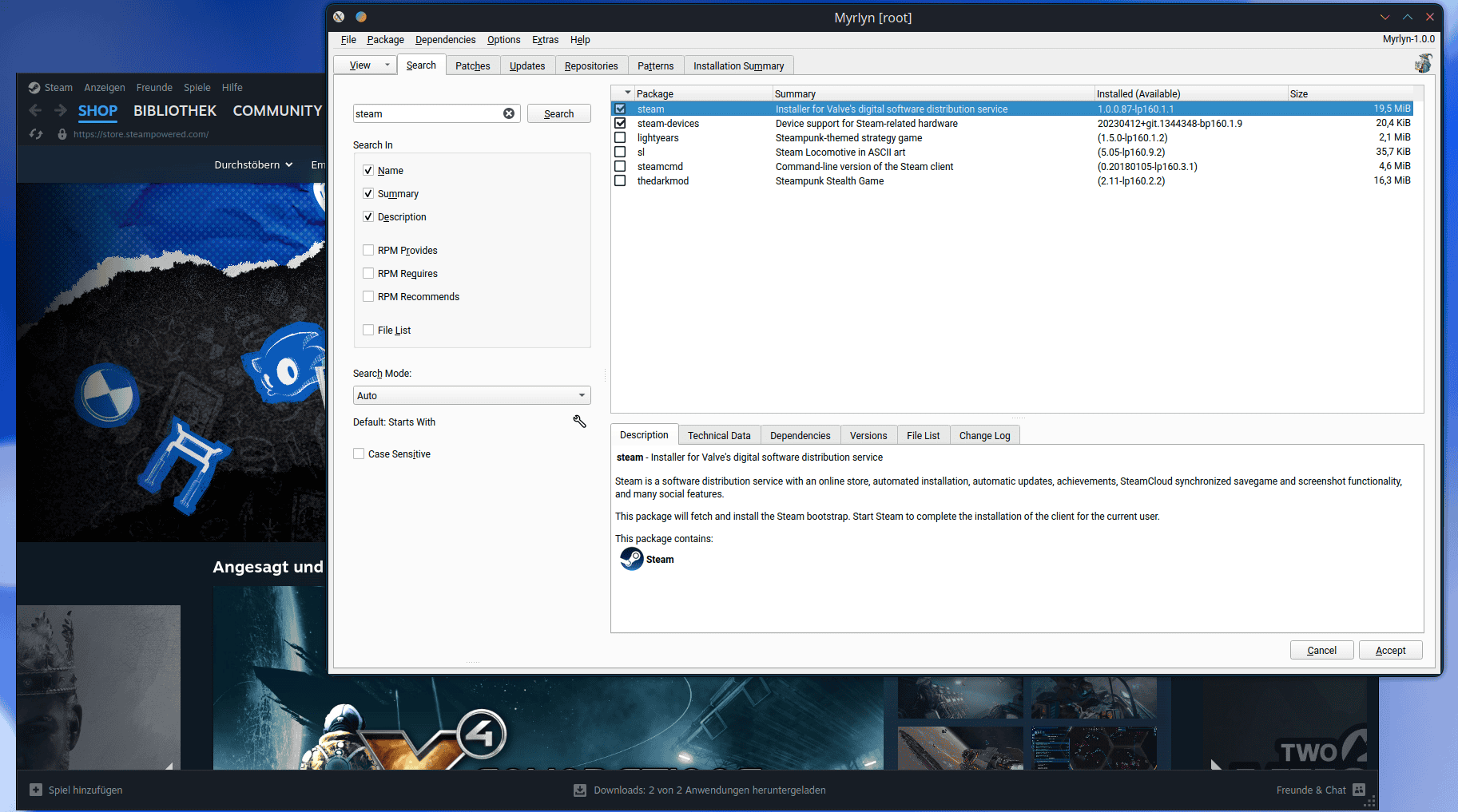
Task: Sort package list by Size column
Action: pos(1350,93)
